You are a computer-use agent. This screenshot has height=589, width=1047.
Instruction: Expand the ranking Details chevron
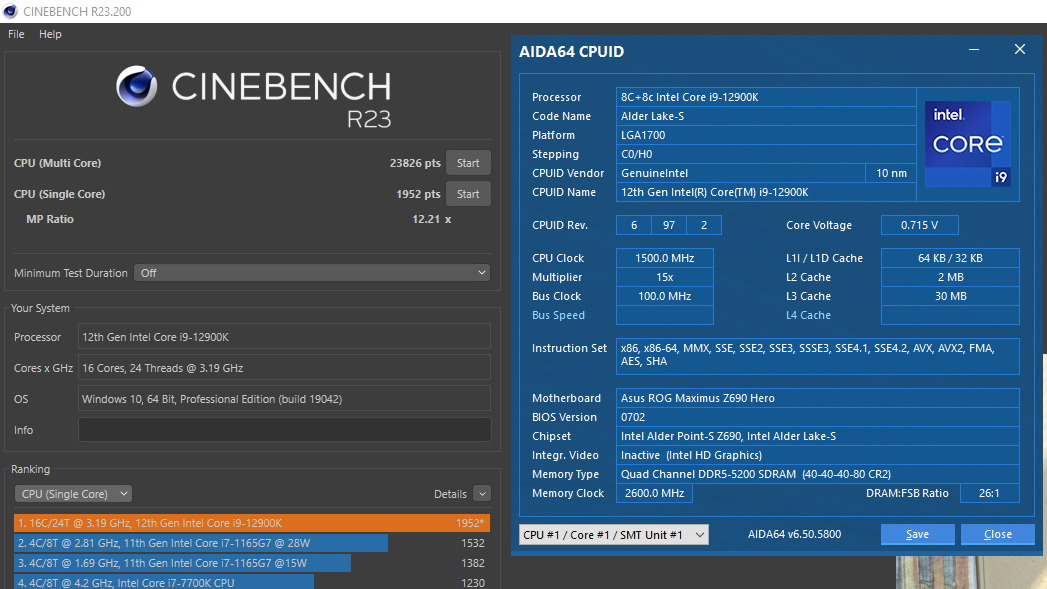[x=482, y=494]
